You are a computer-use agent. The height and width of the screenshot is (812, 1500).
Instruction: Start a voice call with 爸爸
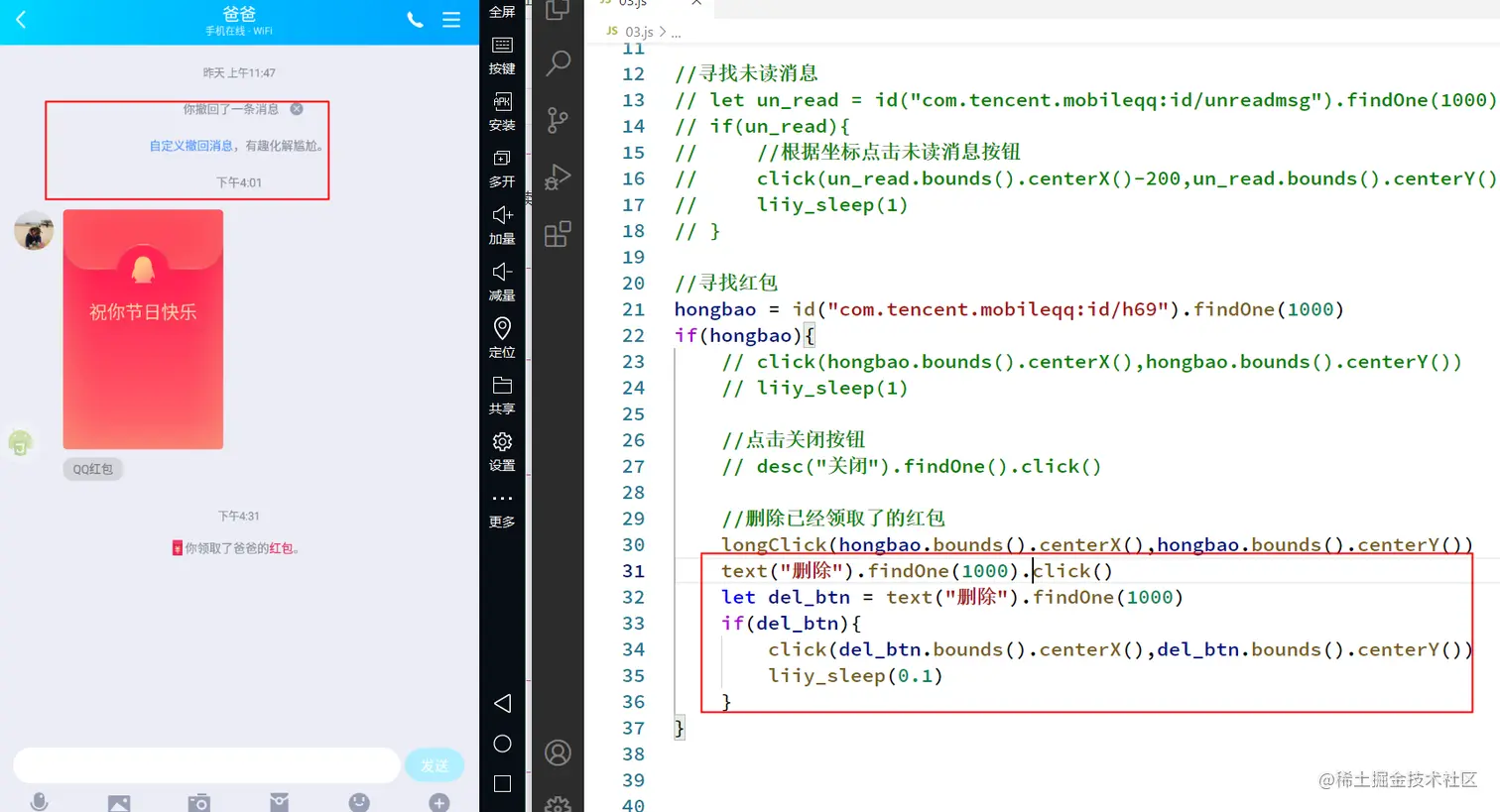(415, 20)
